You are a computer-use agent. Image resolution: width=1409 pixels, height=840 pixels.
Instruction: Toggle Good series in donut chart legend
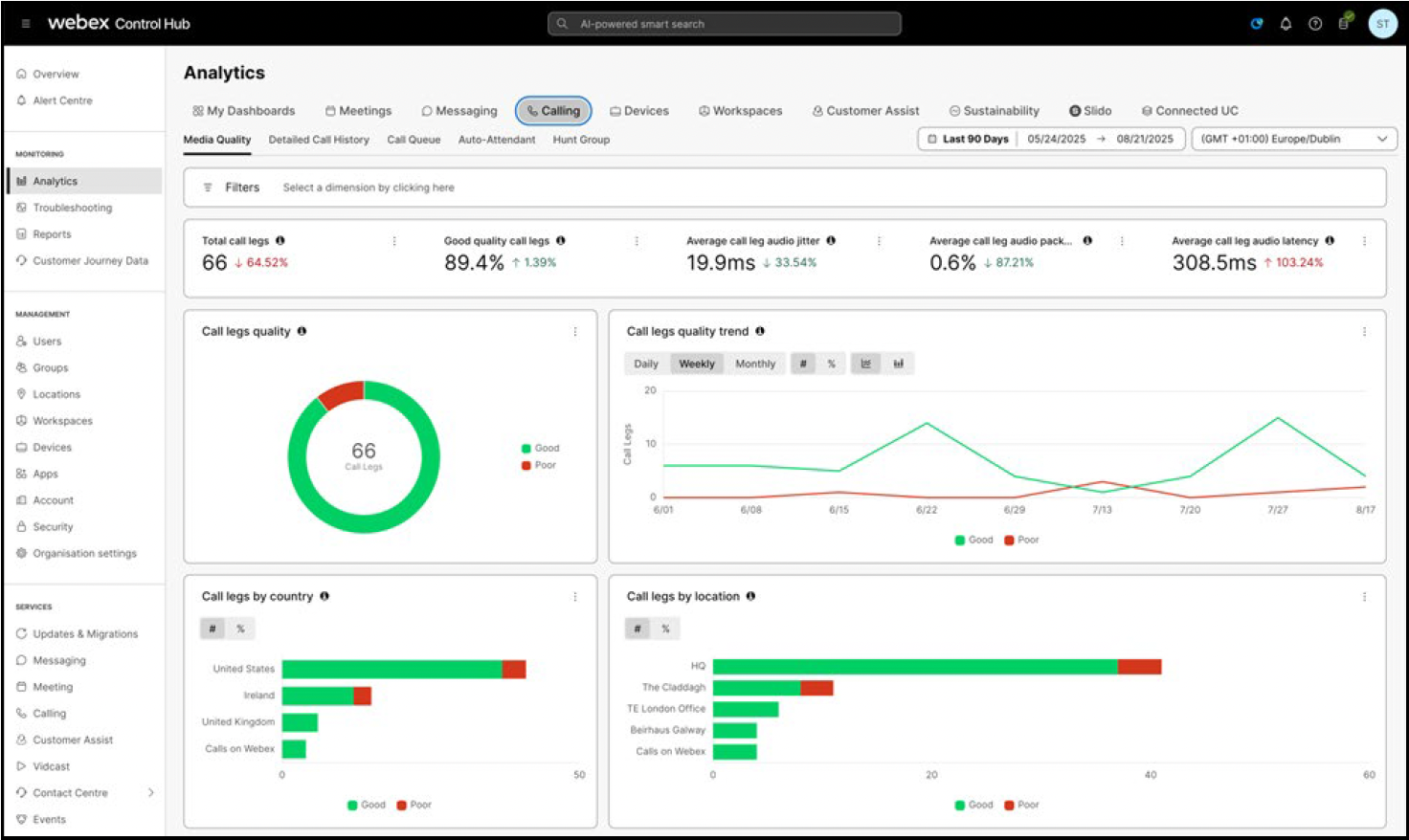(x=540, y=448)
